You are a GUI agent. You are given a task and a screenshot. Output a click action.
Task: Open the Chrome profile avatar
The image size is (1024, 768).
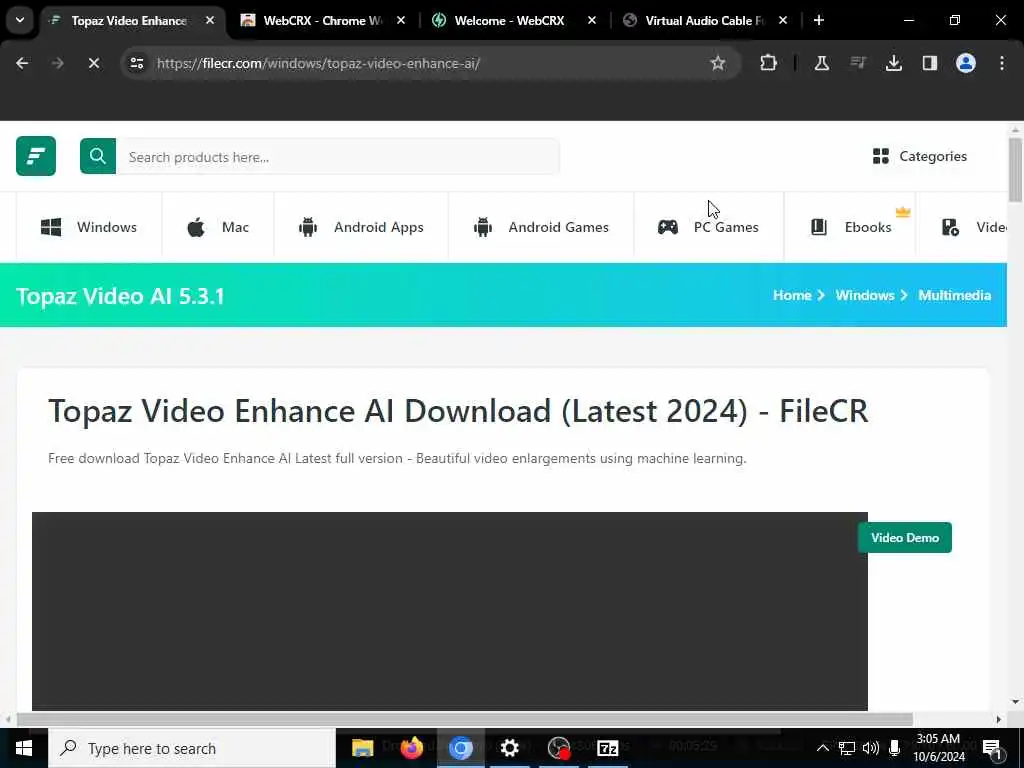[x=966, y=63]
